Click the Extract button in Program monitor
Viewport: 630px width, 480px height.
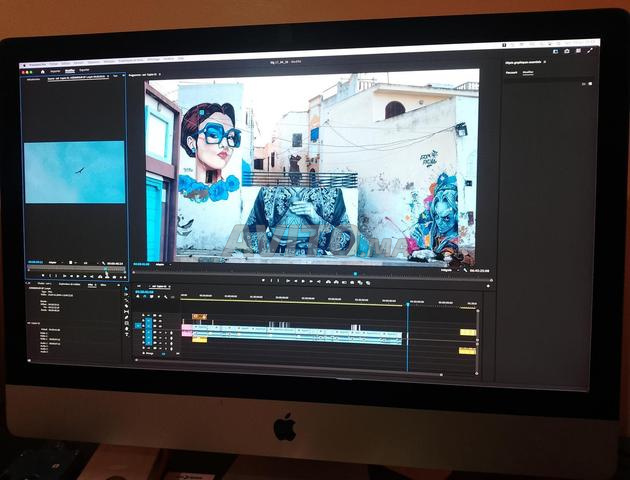pyautogui.click(x=336, y=282)
